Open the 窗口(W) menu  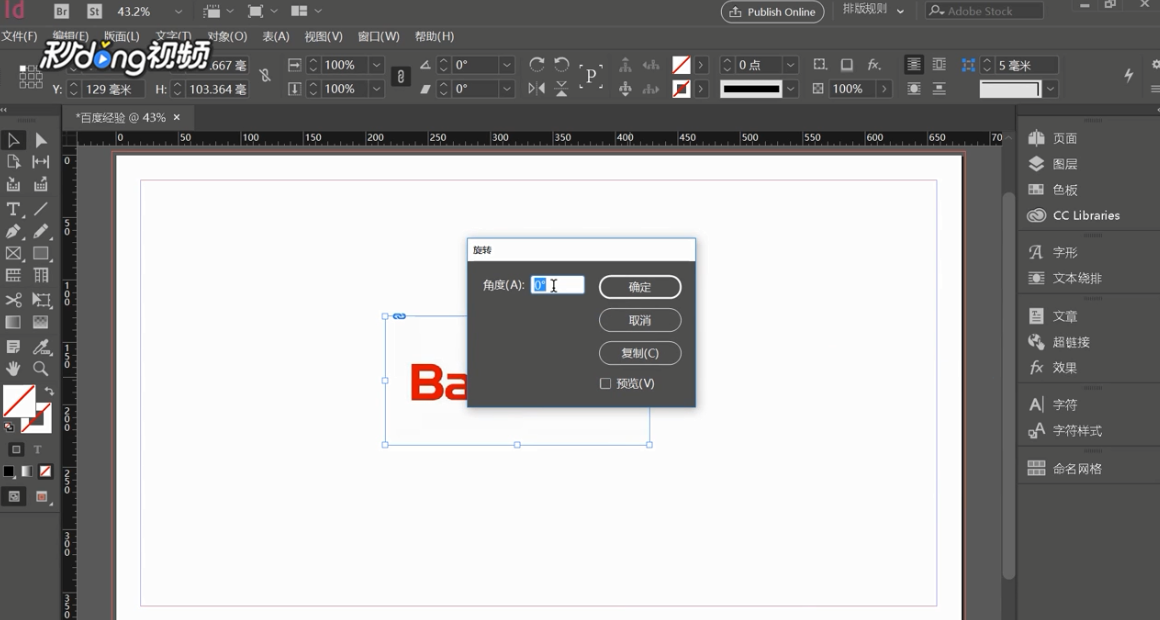click(x=378, y=36)
